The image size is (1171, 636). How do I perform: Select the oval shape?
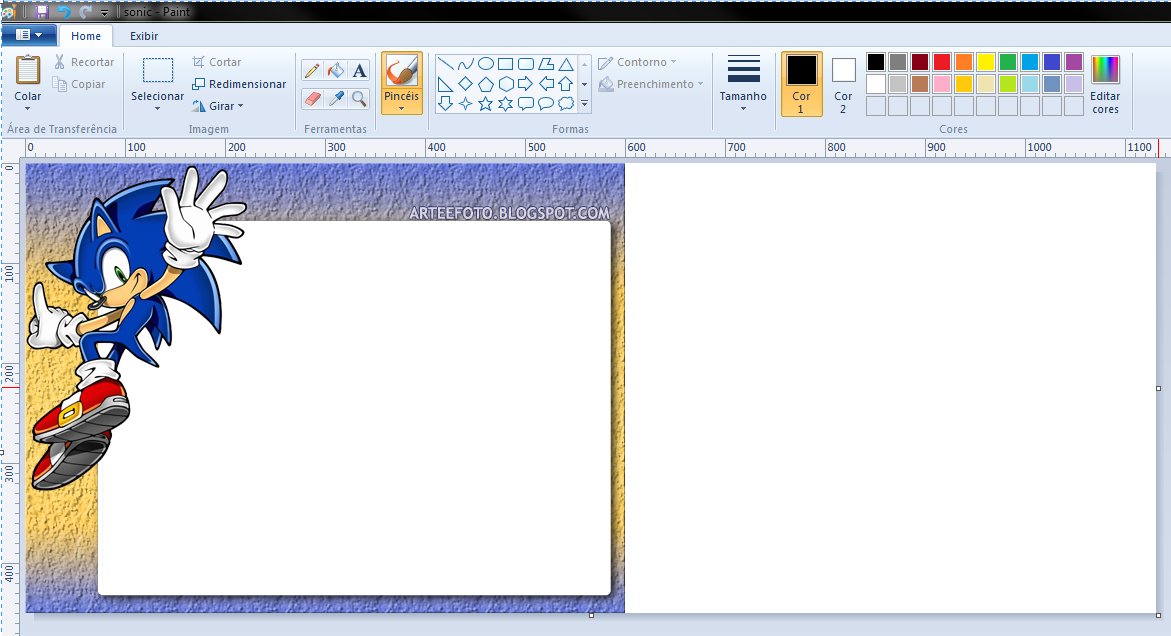click(486, 62)
